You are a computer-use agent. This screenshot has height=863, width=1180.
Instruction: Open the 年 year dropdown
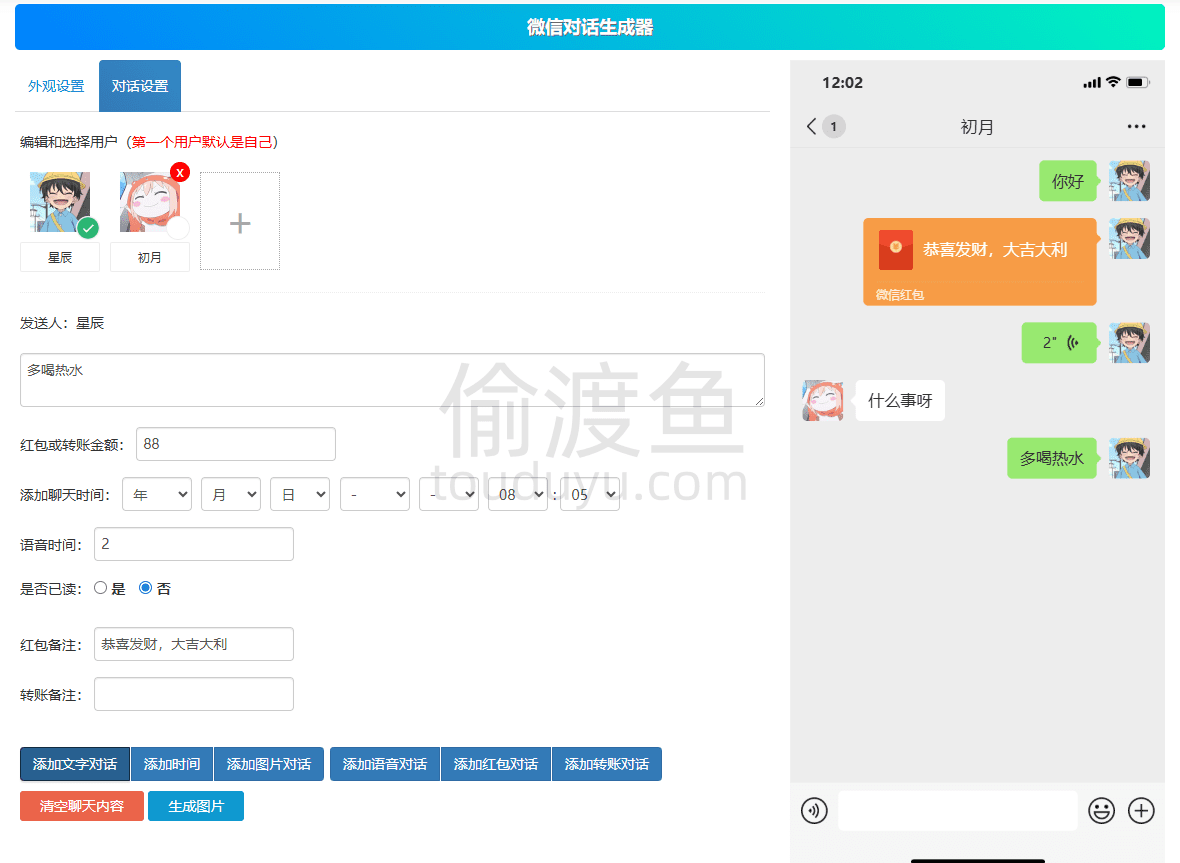[x=157, y=494]
